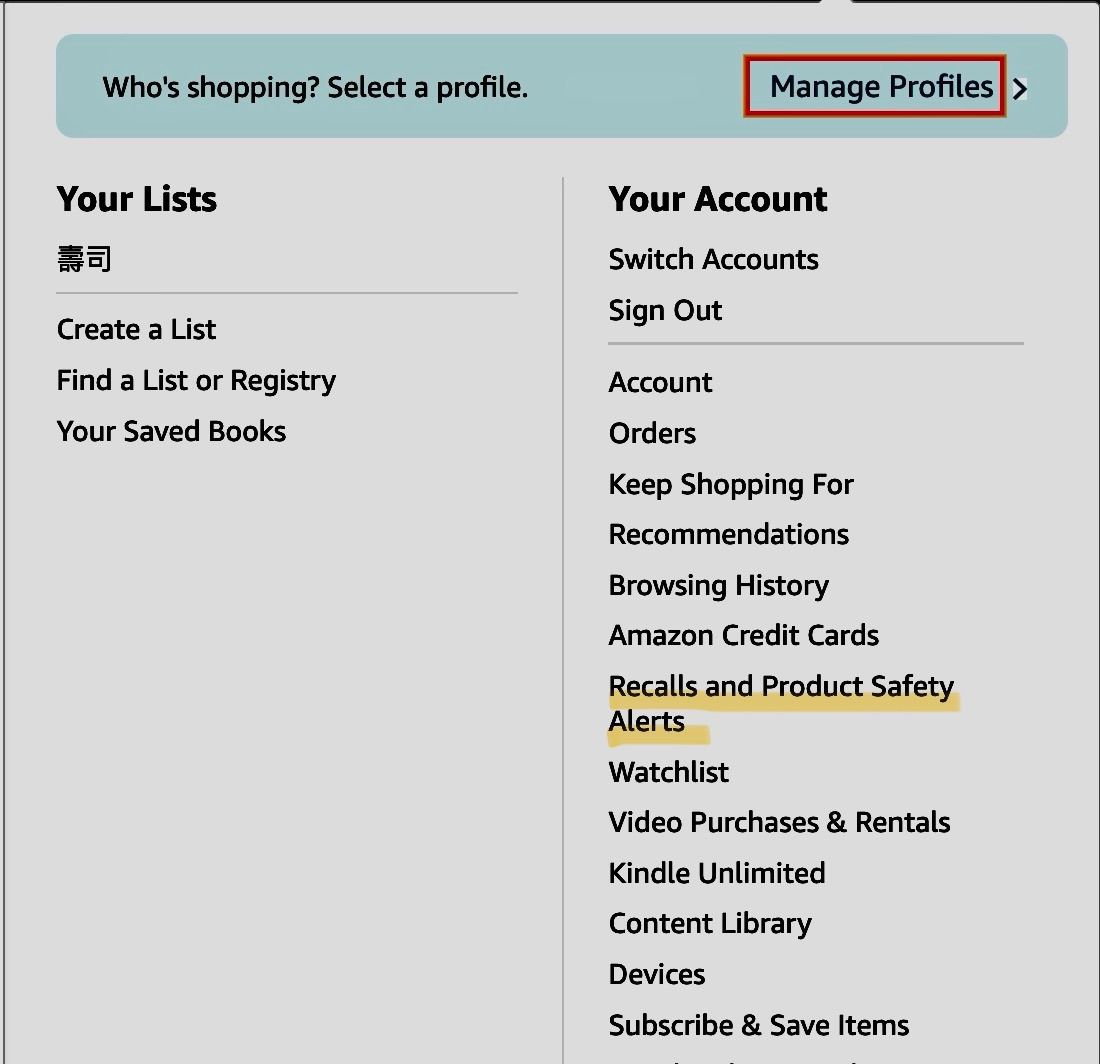Open Subscribe & Save Items

pos(758,1025)
